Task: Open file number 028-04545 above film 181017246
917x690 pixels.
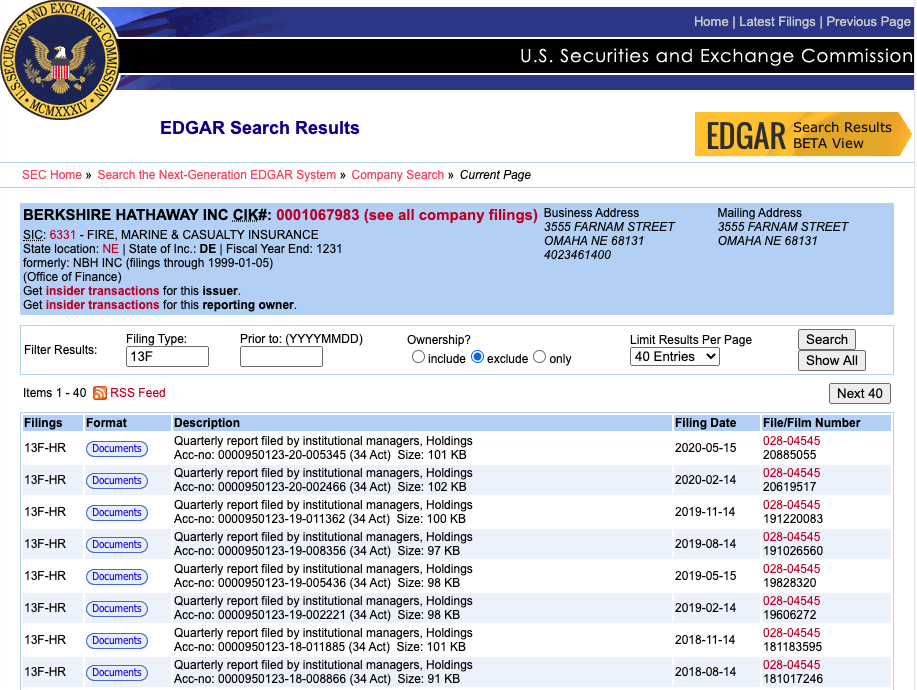Action: coord(791,665)
